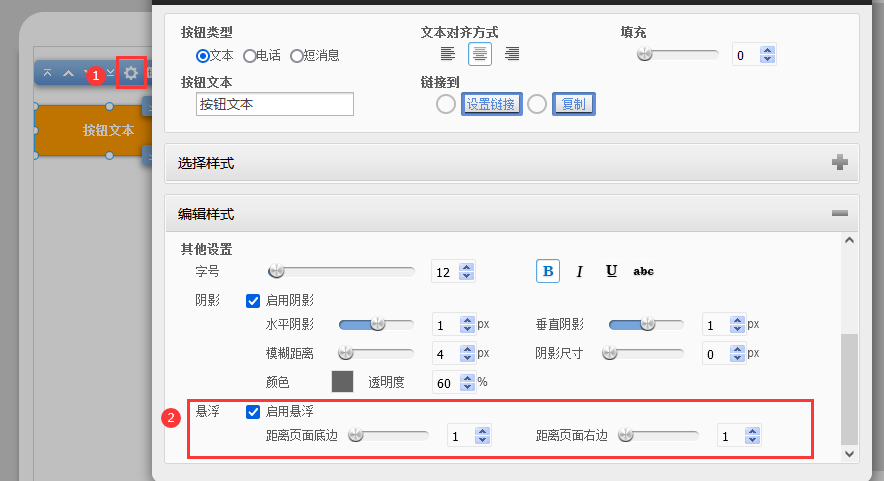Increase 字号 value with up stepper
The width and height of the screenshot is (884, 481).
tap(467, 267)
